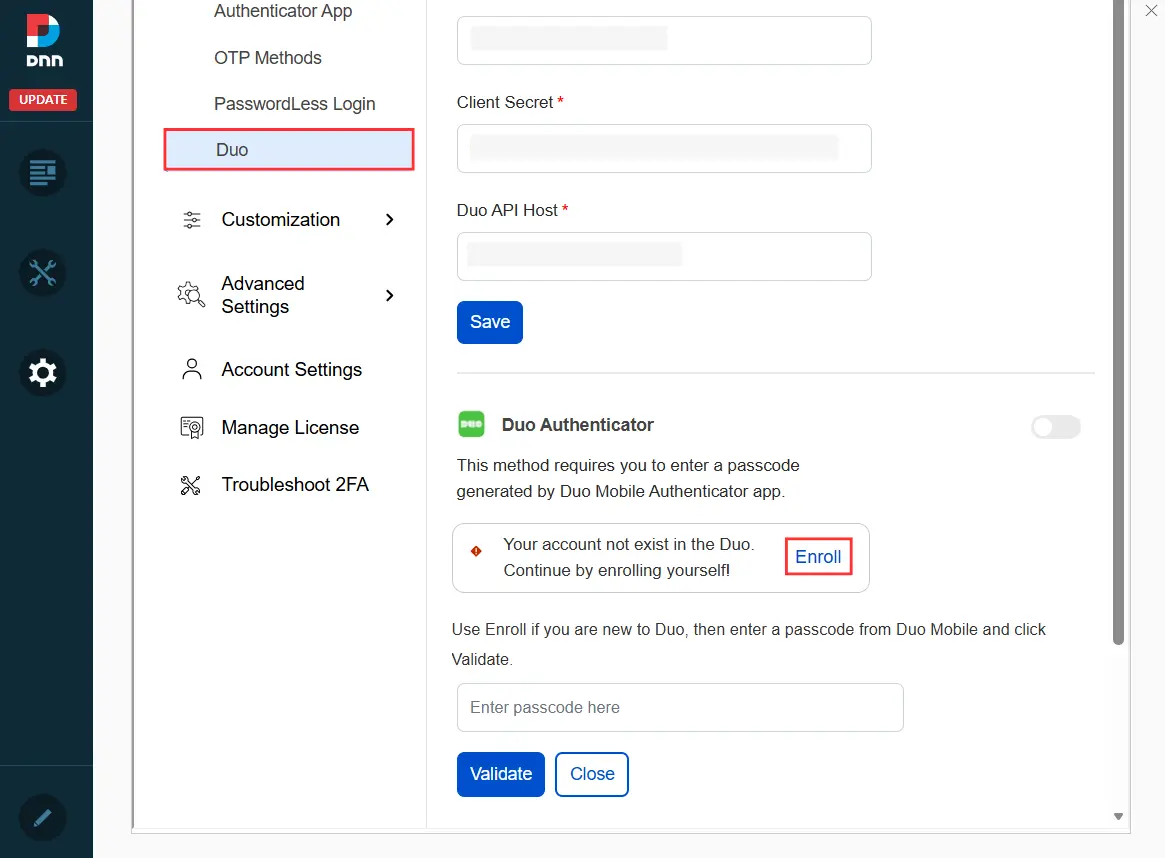Focus the Duo API Host input field
This screenshot has width=1165, height=858.
664,256
